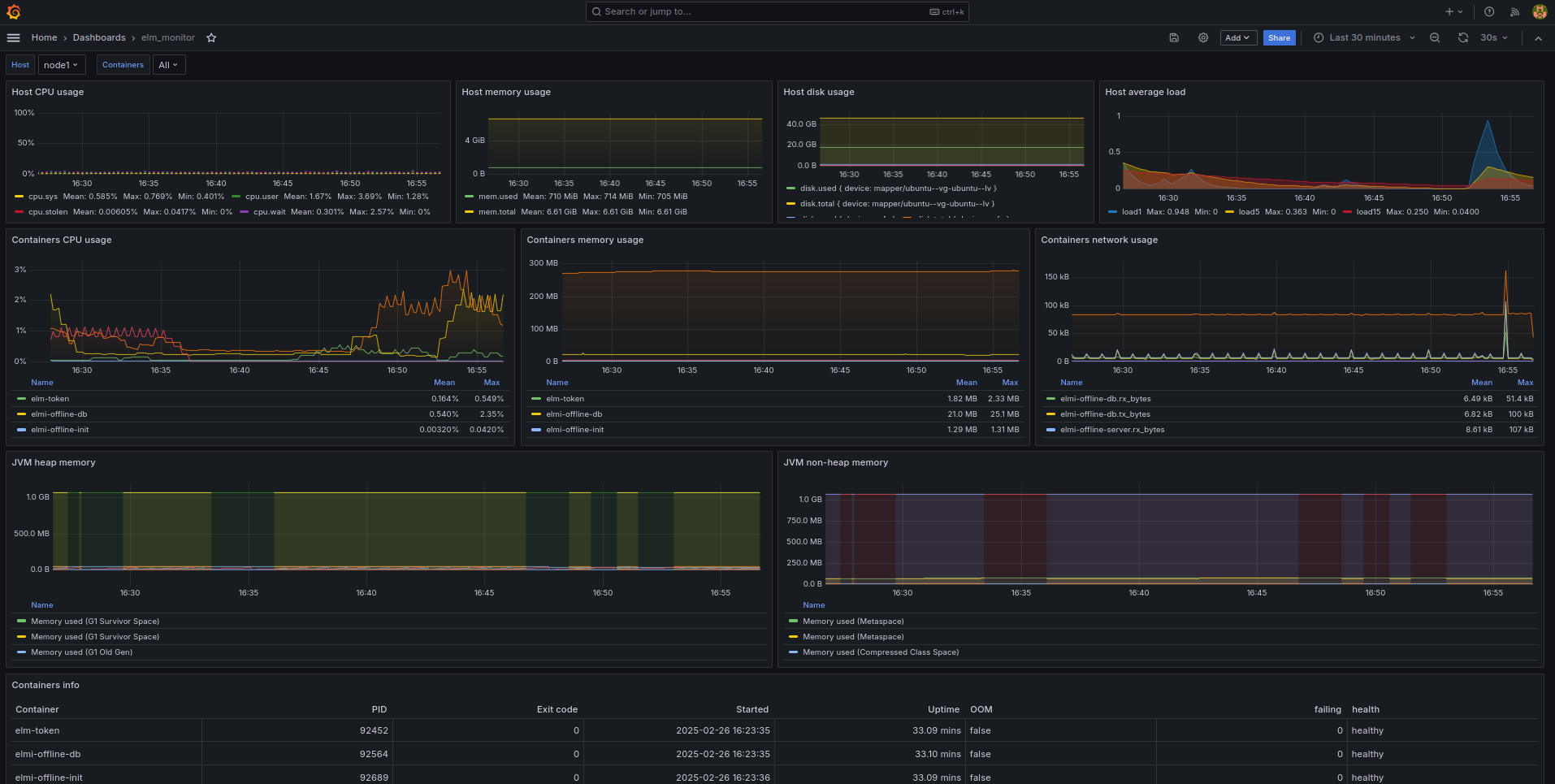This screenshot has width=1555, height=784.
Task: Toggle cpu.user series in Host CPU legend
Action: coord(262,197)
